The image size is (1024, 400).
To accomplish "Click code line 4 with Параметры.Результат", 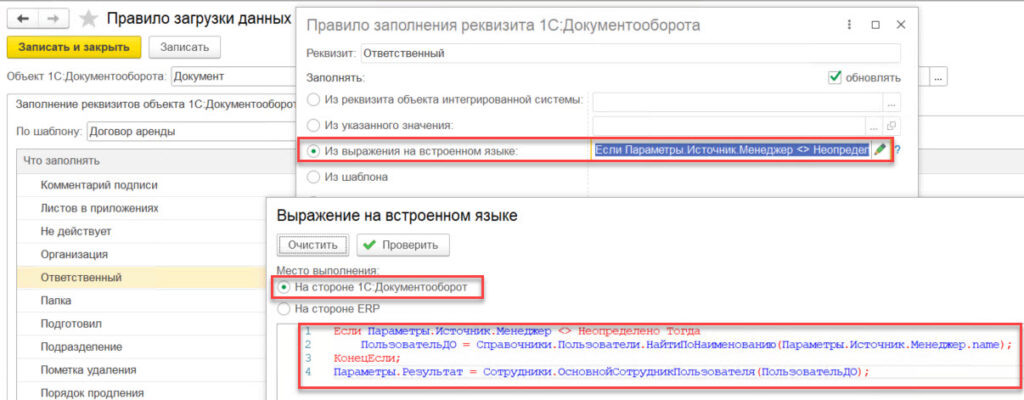I will 601,372.
